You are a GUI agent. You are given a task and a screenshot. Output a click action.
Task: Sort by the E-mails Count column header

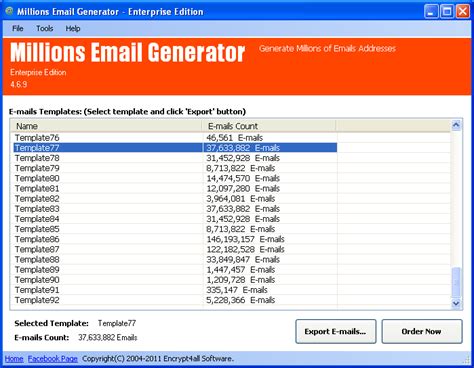(269, 126)
